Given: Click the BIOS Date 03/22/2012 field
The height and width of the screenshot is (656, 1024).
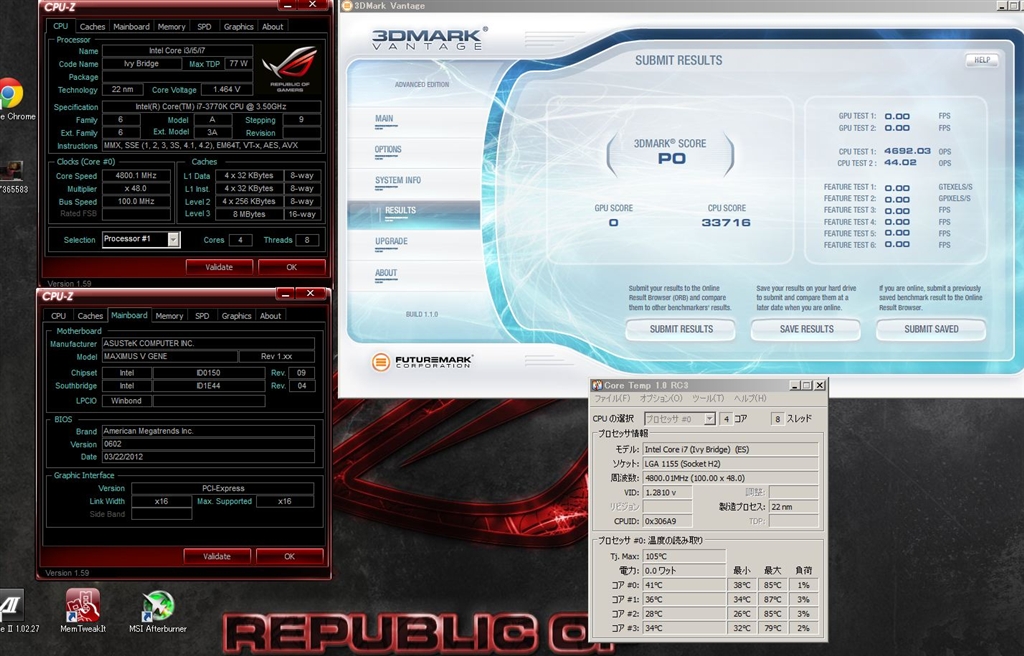Looking at the screenshot, I should tap(208, 457).
